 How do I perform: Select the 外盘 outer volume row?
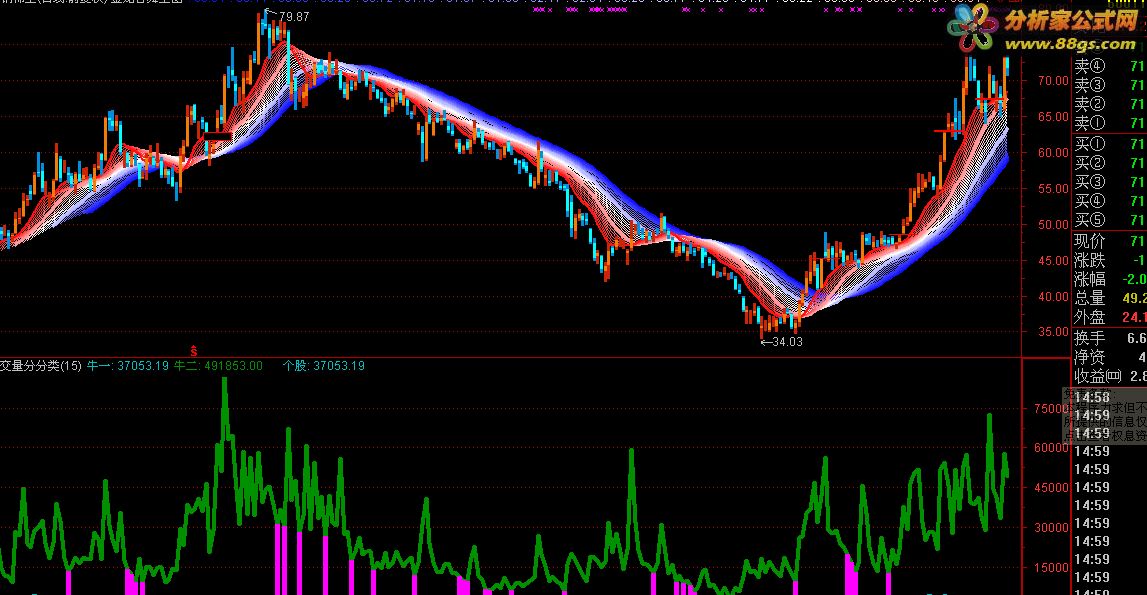pos(1110,317)
